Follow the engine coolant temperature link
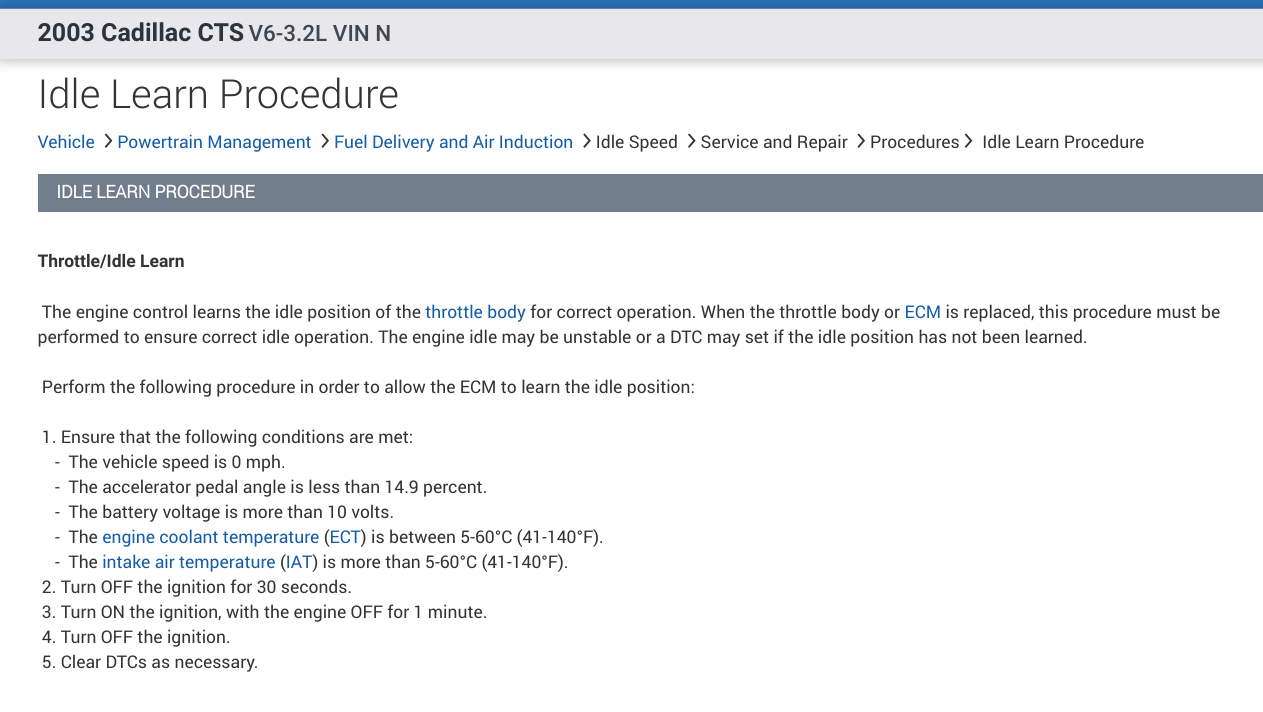Viewport: 1263px width, 712px height. click(x=210, y=537)
